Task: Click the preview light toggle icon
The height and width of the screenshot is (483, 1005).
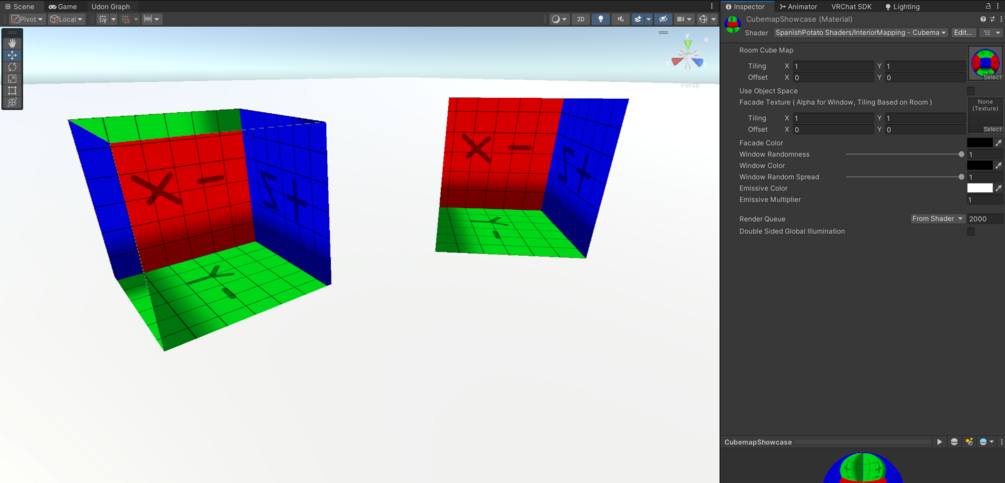Action: coord(969,442)
